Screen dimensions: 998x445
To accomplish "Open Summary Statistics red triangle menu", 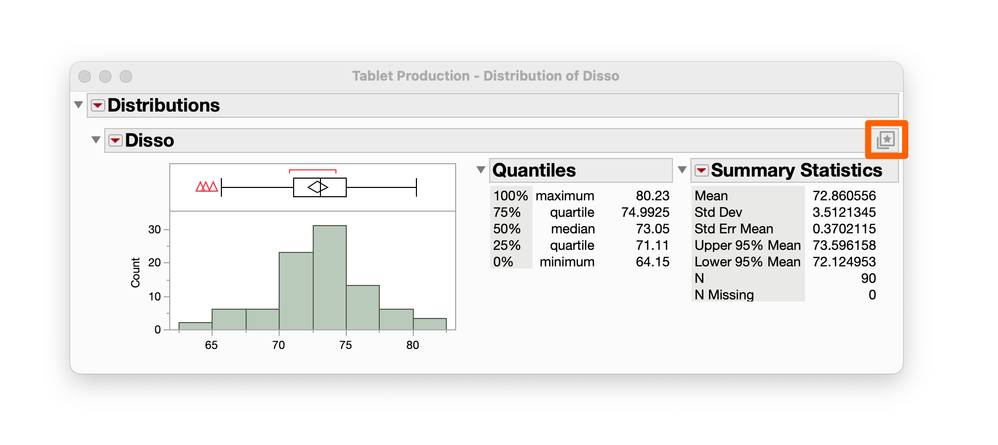I will (701, 170).
